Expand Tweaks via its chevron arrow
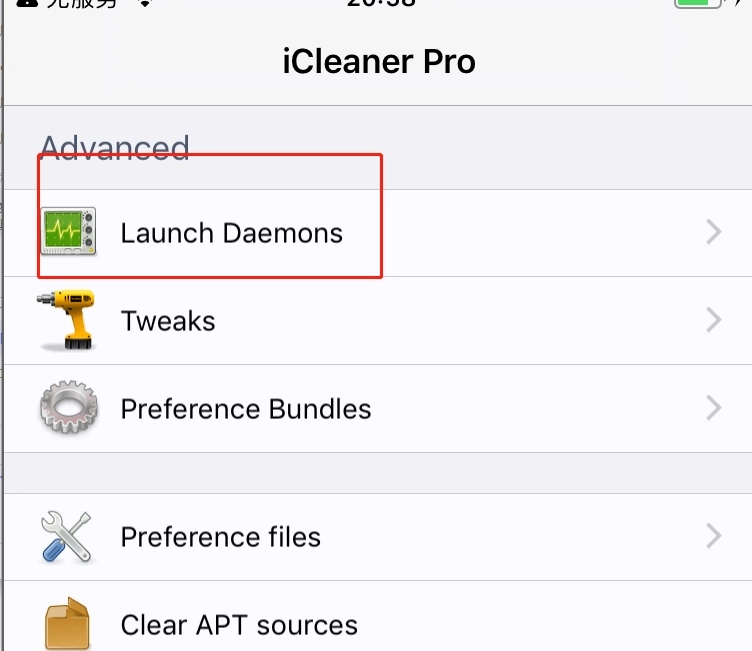This screenshot has height=651, width=752. pos(714,320)
